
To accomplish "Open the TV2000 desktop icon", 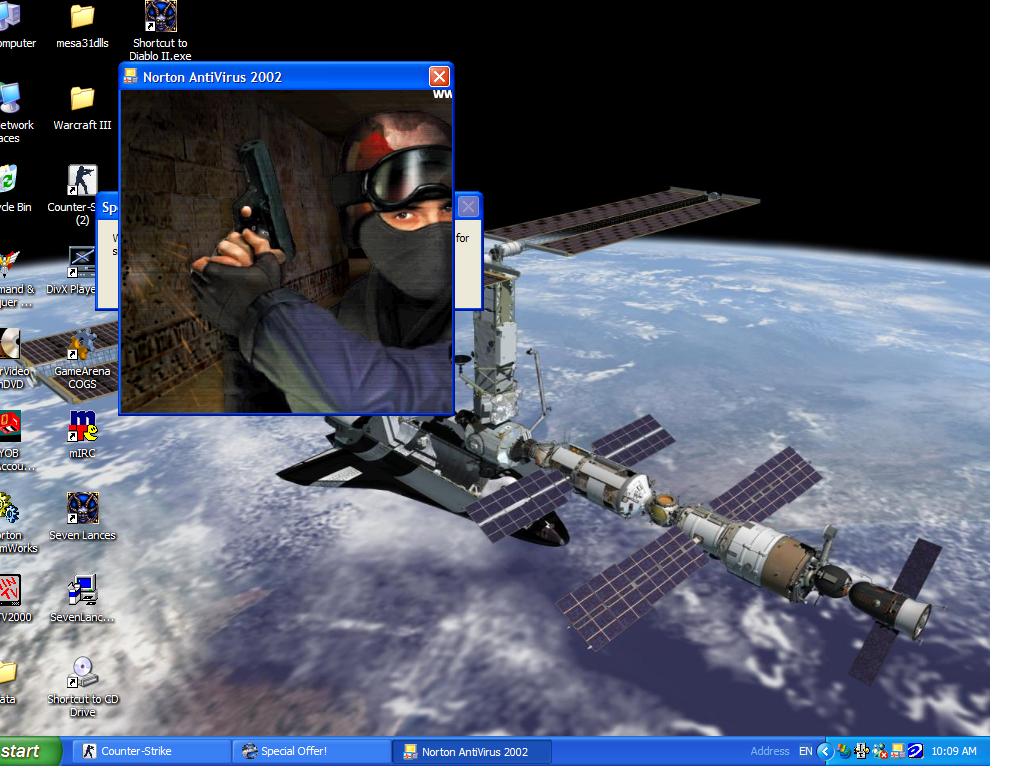I will (14, 599).
